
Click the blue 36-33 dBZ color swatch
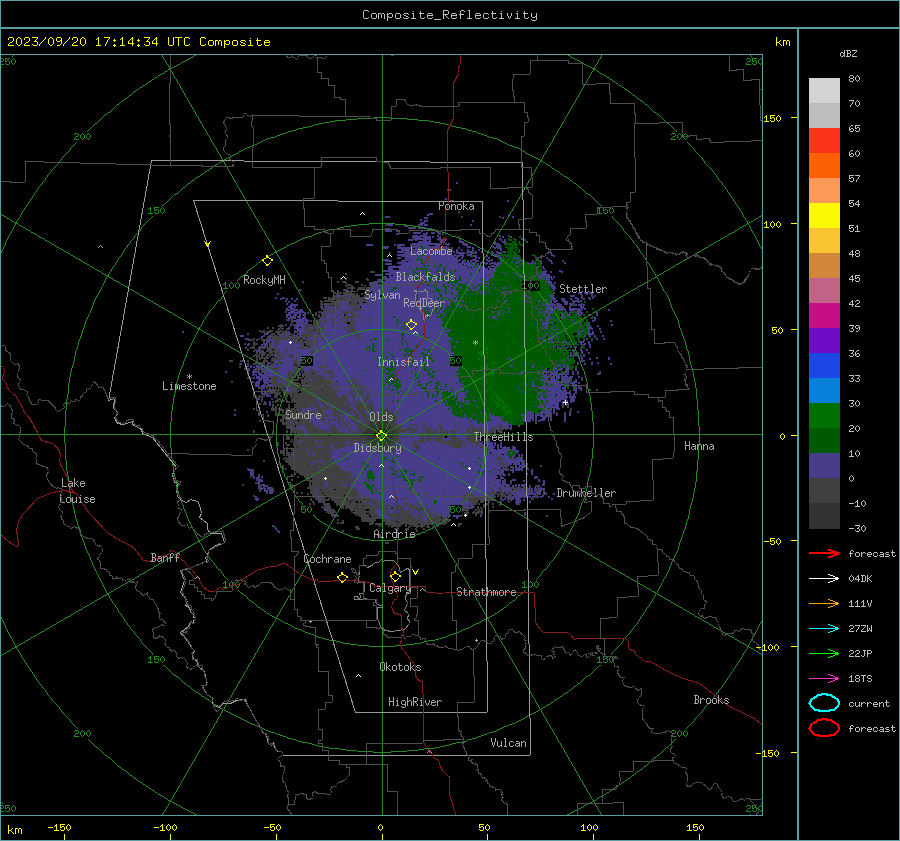coord(824,366)
